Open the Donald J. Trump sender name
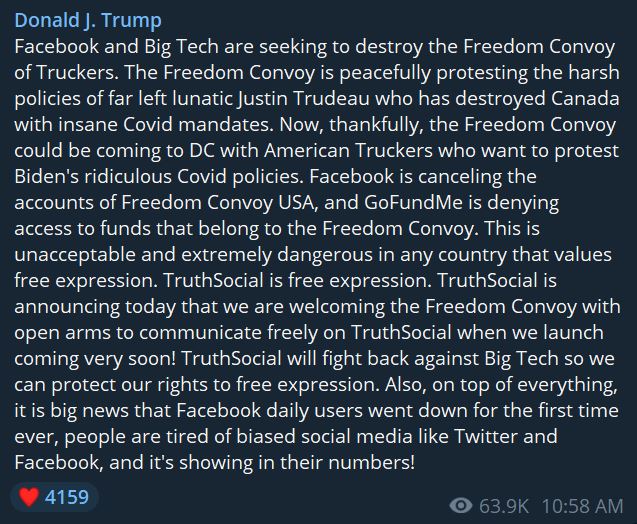 point(89,21)
